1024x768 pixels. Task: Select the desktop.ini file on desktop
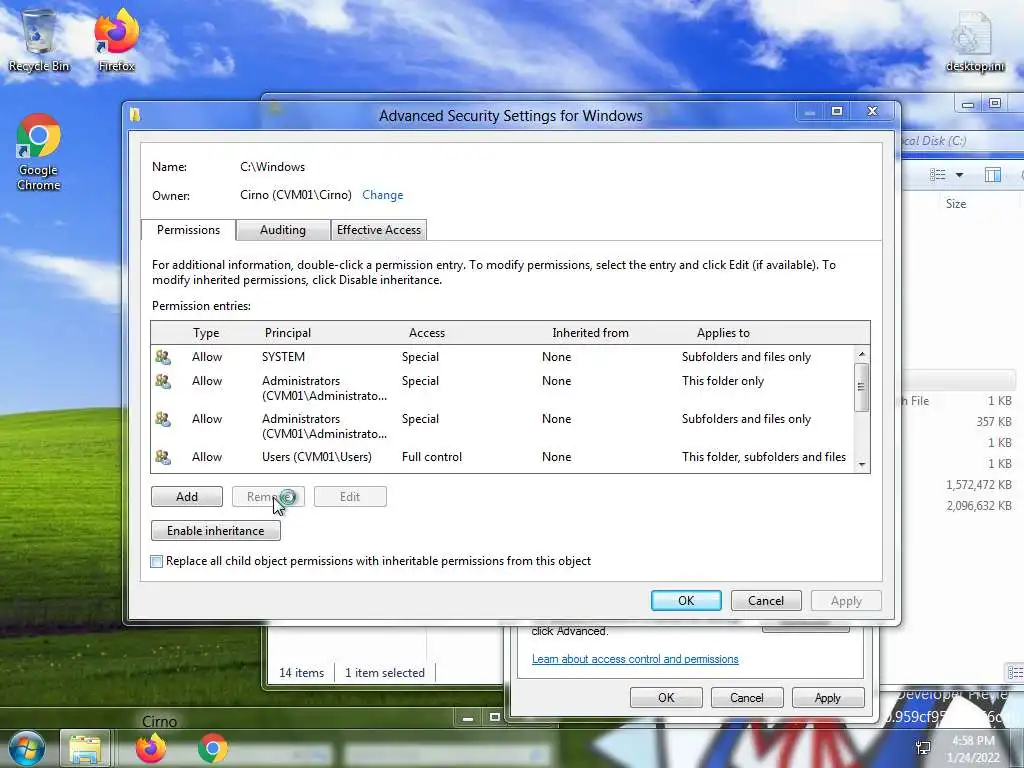[974, 40]
